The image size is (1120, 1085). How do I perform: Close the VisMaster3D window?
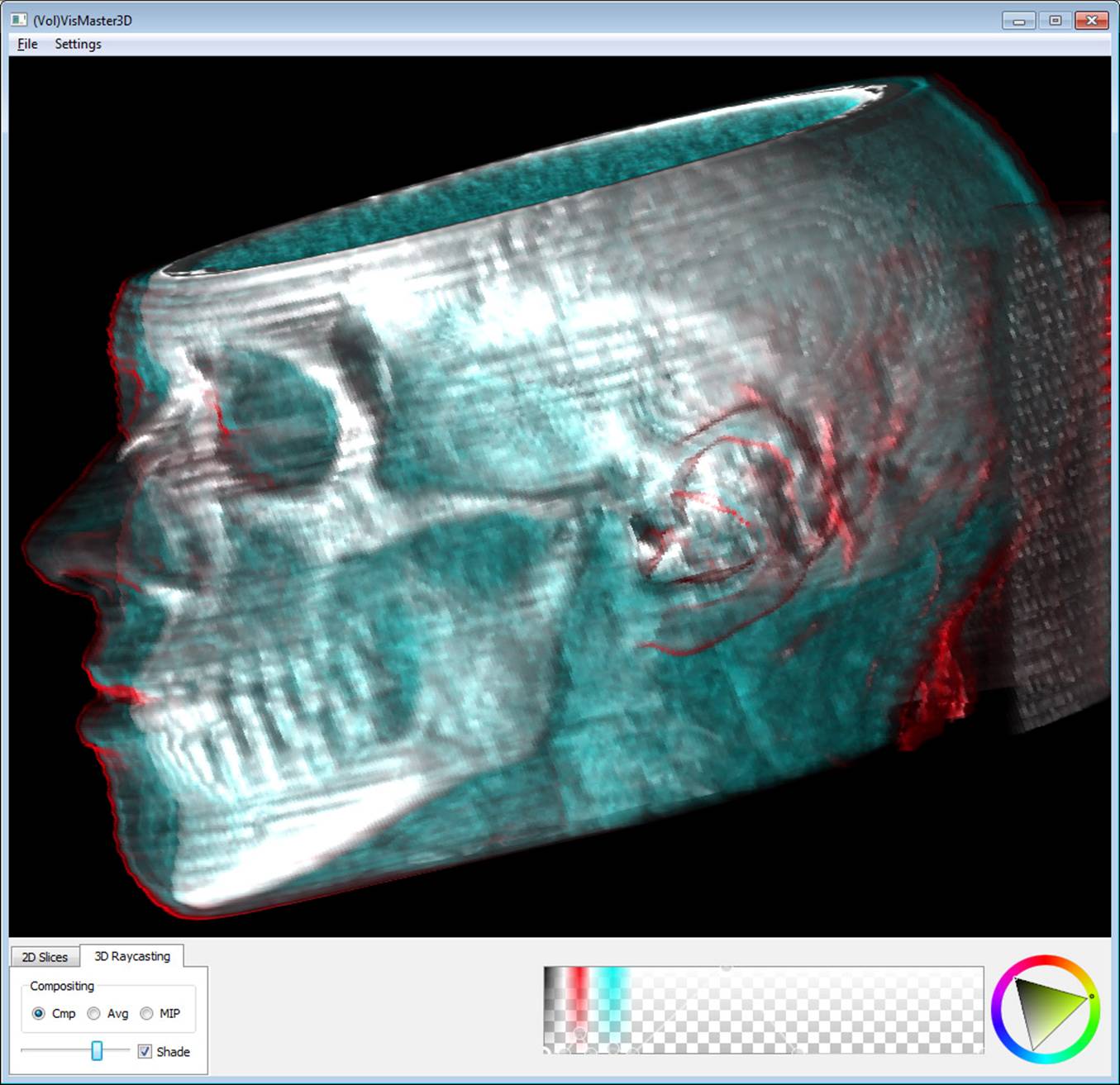(x=1092, y=21)
